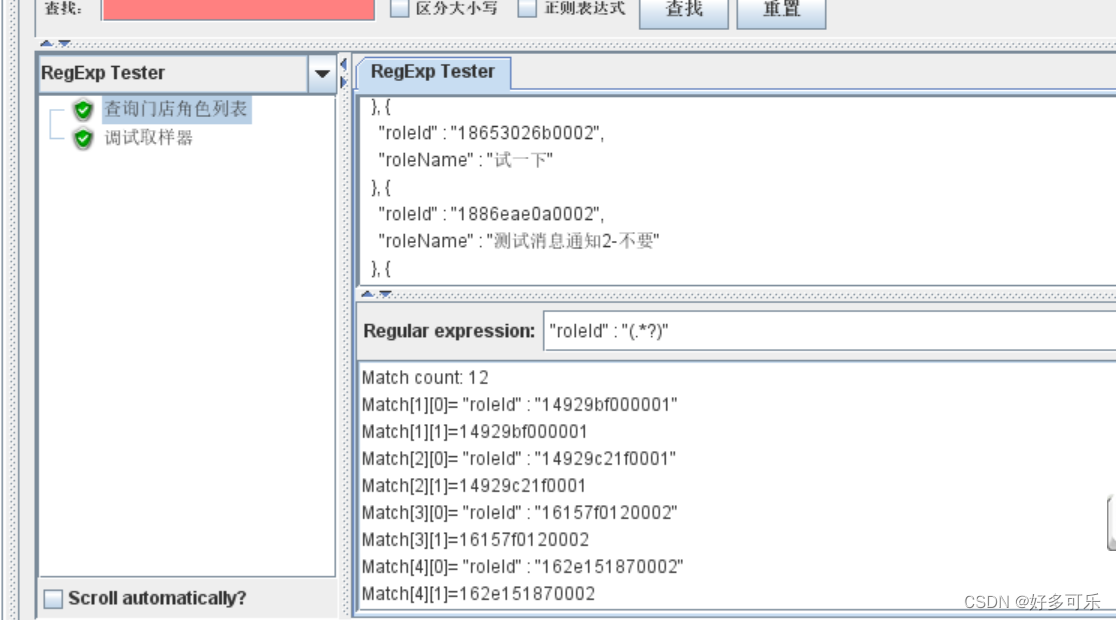1116x620 pixels.
Task: Expand left pane with right arrow
Action: click(344, 82)
